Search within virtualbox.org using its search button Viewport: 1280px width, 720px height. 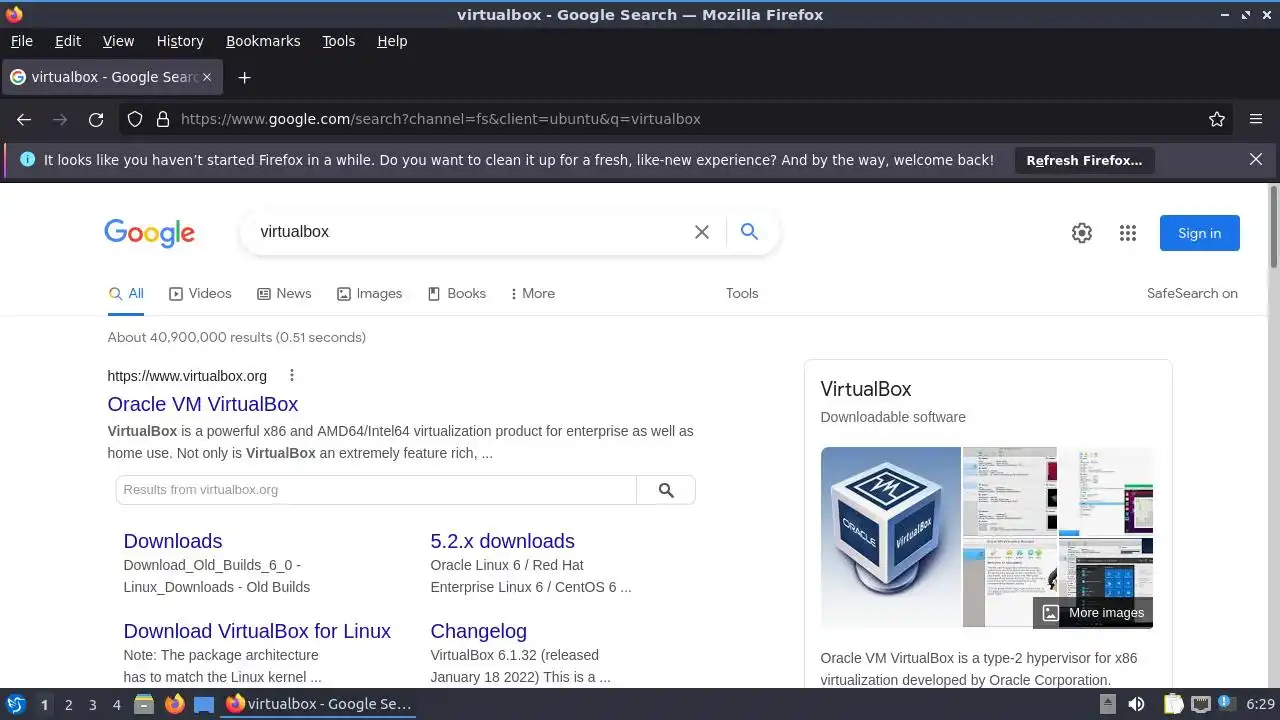(x=666, y=490)
